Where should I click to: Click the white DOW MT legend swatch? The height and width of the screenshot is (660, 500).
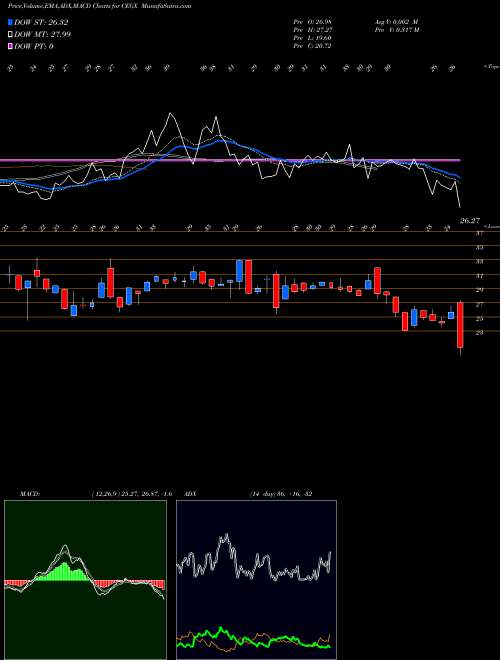11,35
